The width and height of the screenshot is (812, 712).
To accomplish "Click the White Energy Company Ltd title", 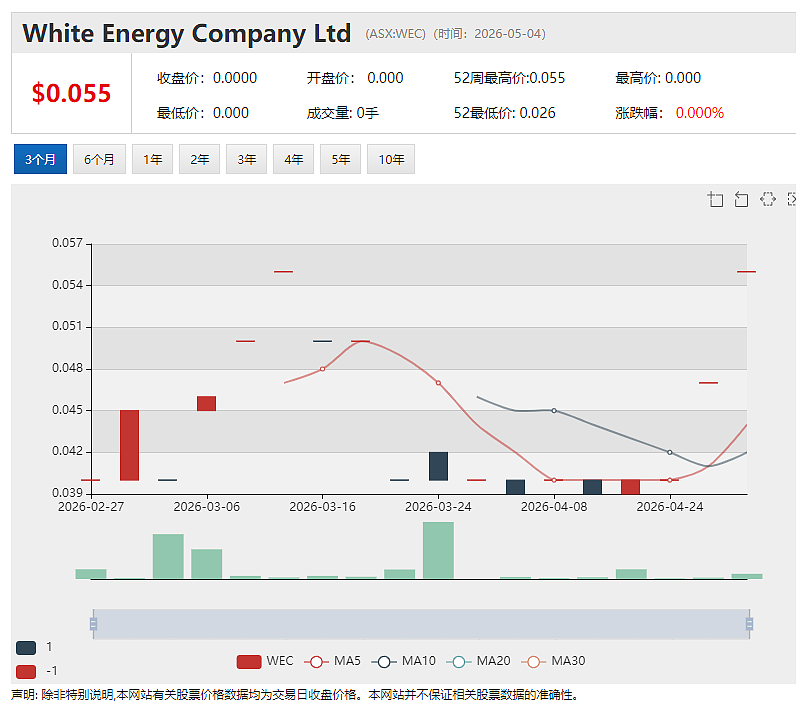I will [186, 34].
